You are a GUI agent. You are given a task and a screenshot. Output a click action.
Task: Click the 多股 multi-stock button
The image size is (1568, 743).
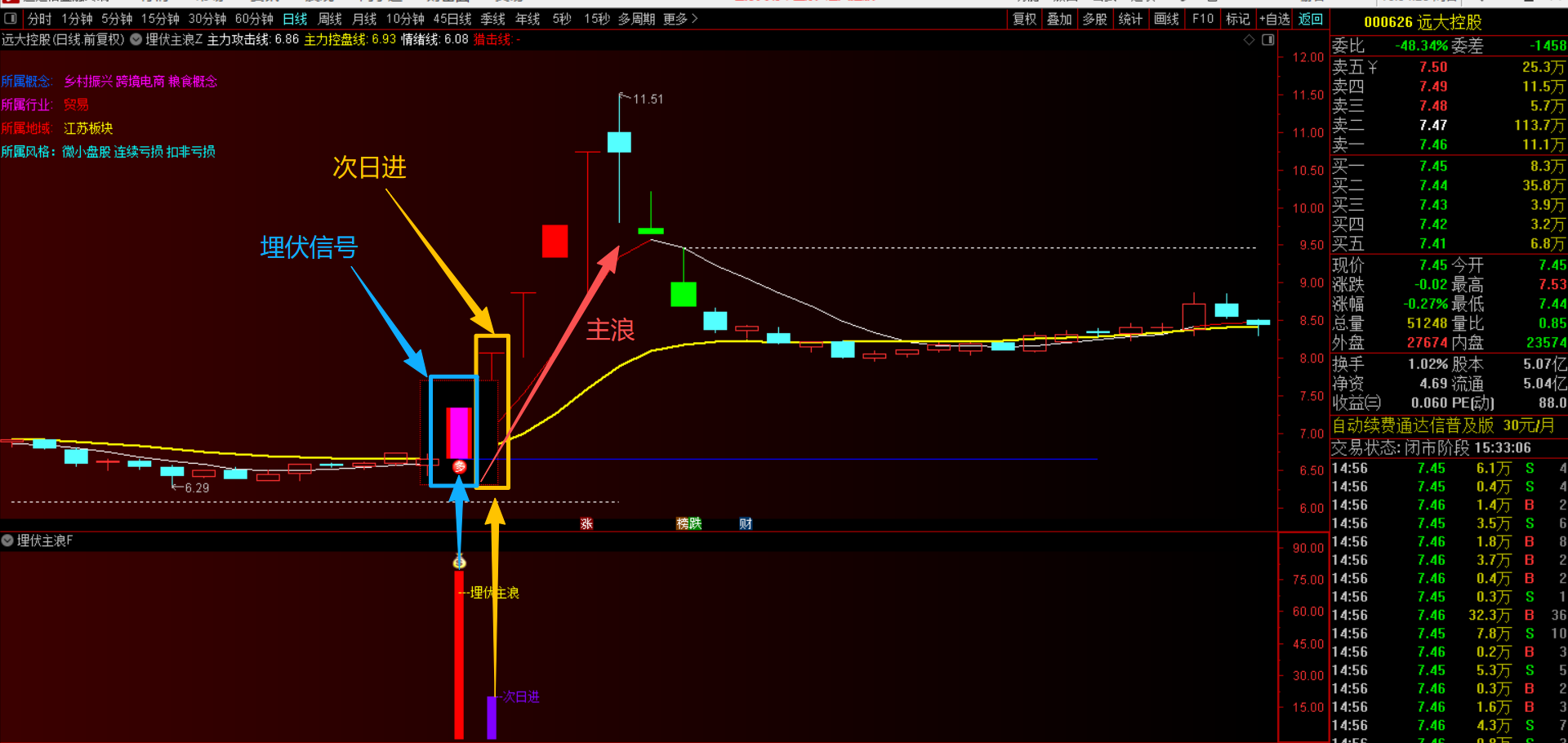pos(1094,19)
